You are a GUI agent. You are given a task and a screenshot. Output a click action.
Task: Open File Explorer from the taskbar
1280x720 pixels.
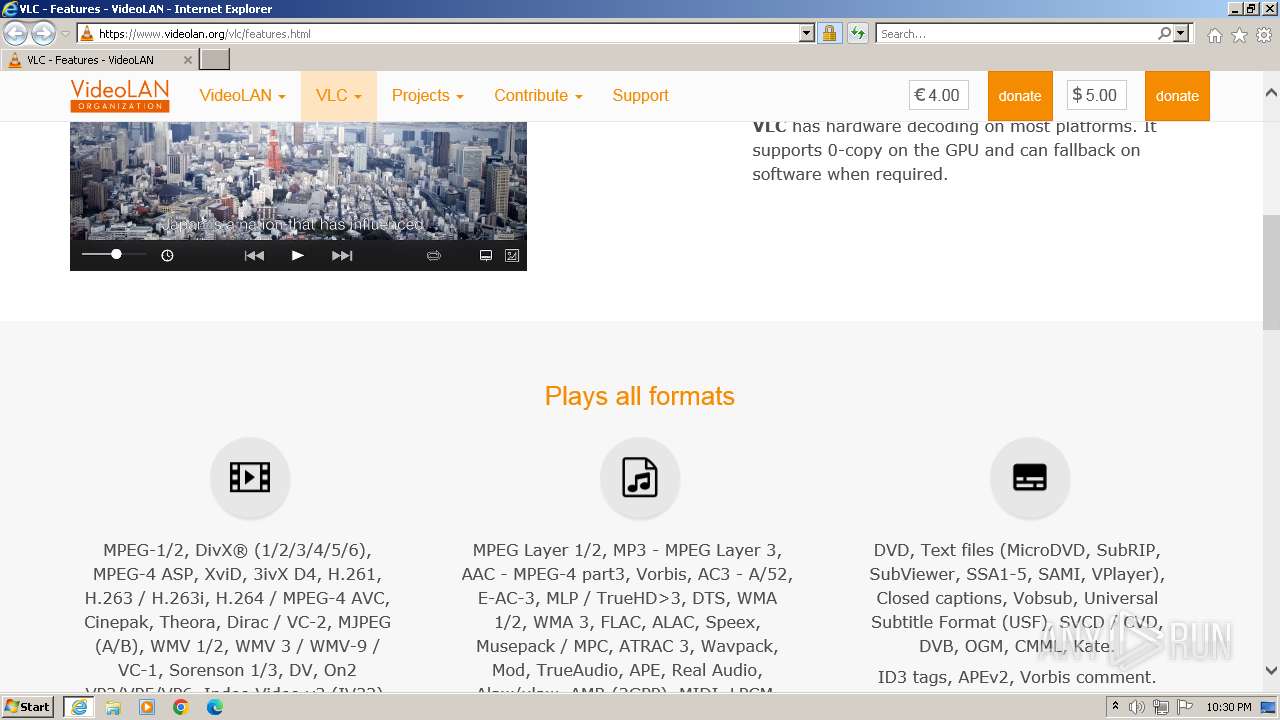click(x=113, y=707)
